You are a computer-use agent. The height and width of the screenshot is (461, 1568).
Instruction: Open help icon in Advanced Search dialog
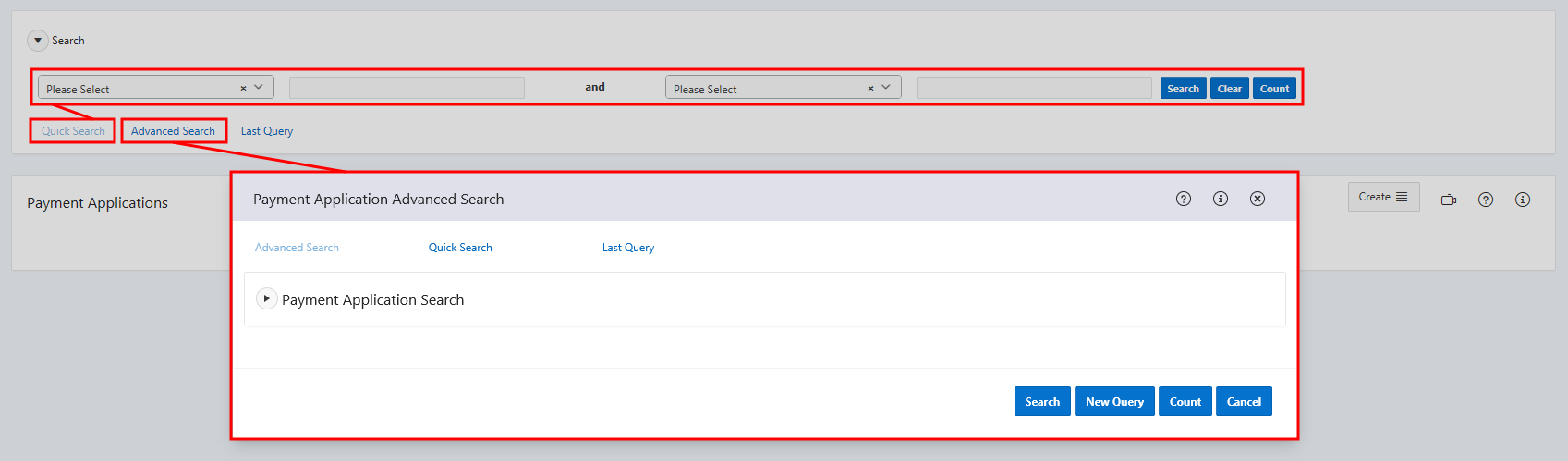[x=1184, y=199]
